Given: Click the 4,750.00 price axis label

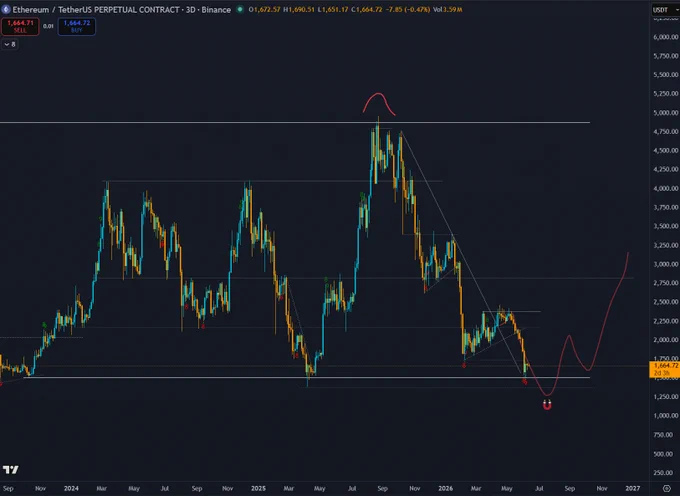Looking at the screenshot, I should 666,132.
